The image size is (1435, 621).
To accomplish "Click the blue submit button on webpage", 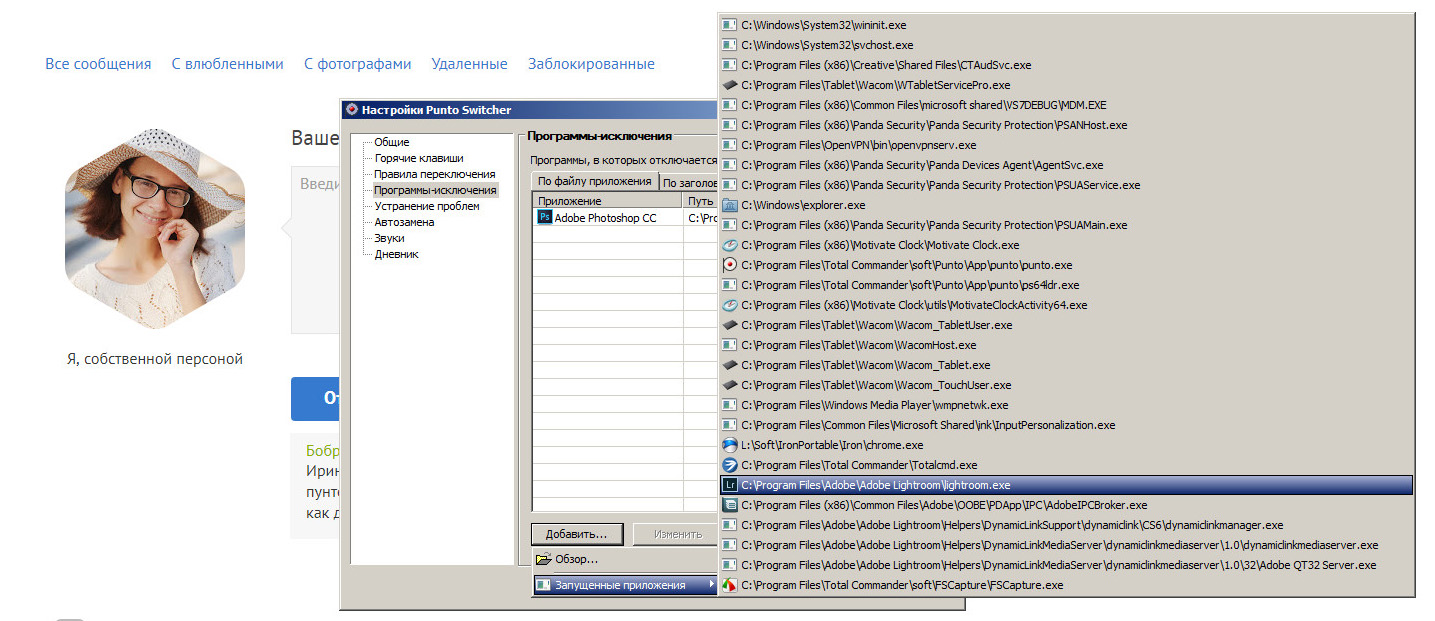I will click(x=316, y=399).
